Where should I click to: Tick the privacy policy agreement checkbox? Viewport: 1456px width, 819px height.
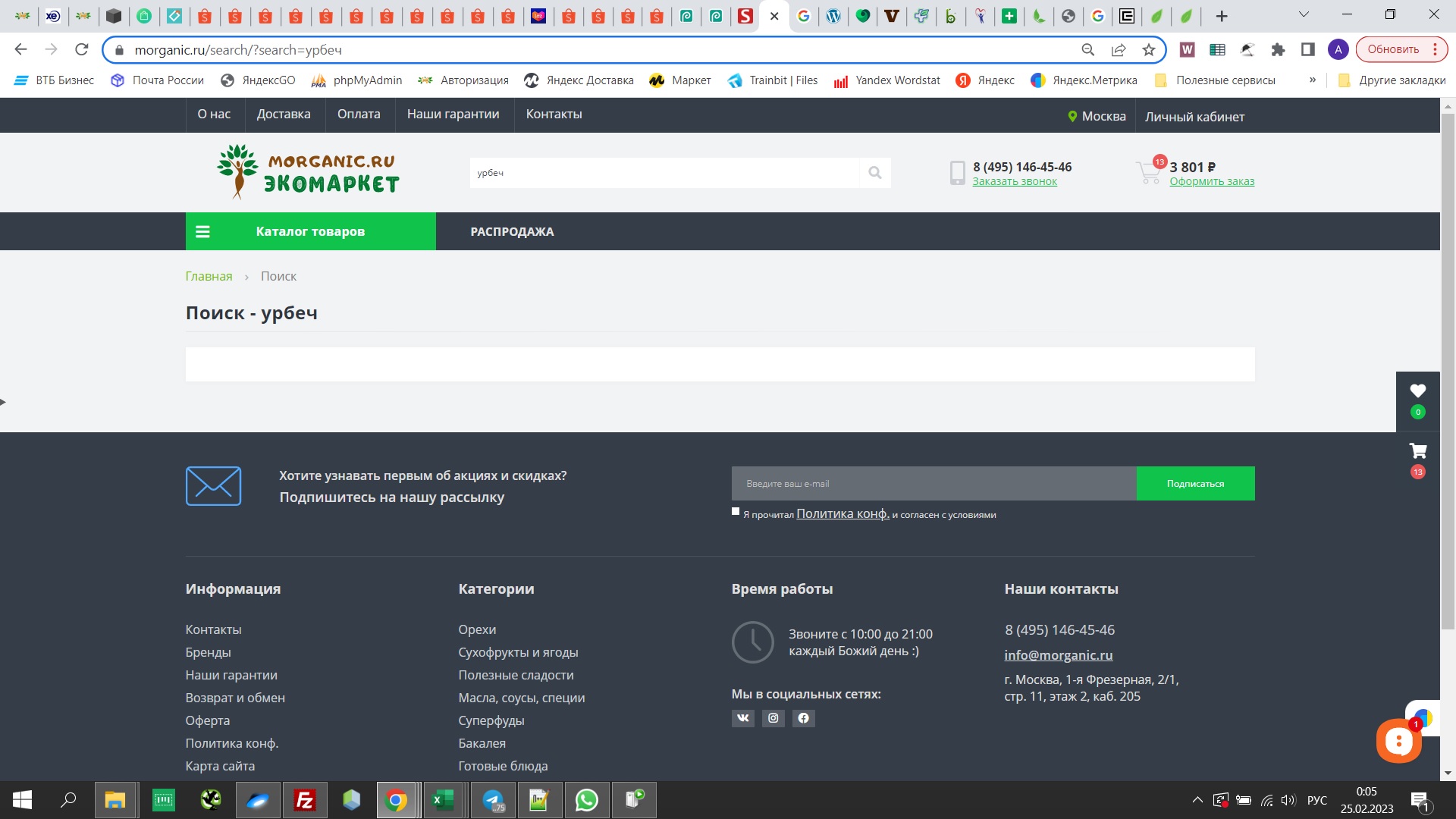pyautogui.click(x=736, y=512)
